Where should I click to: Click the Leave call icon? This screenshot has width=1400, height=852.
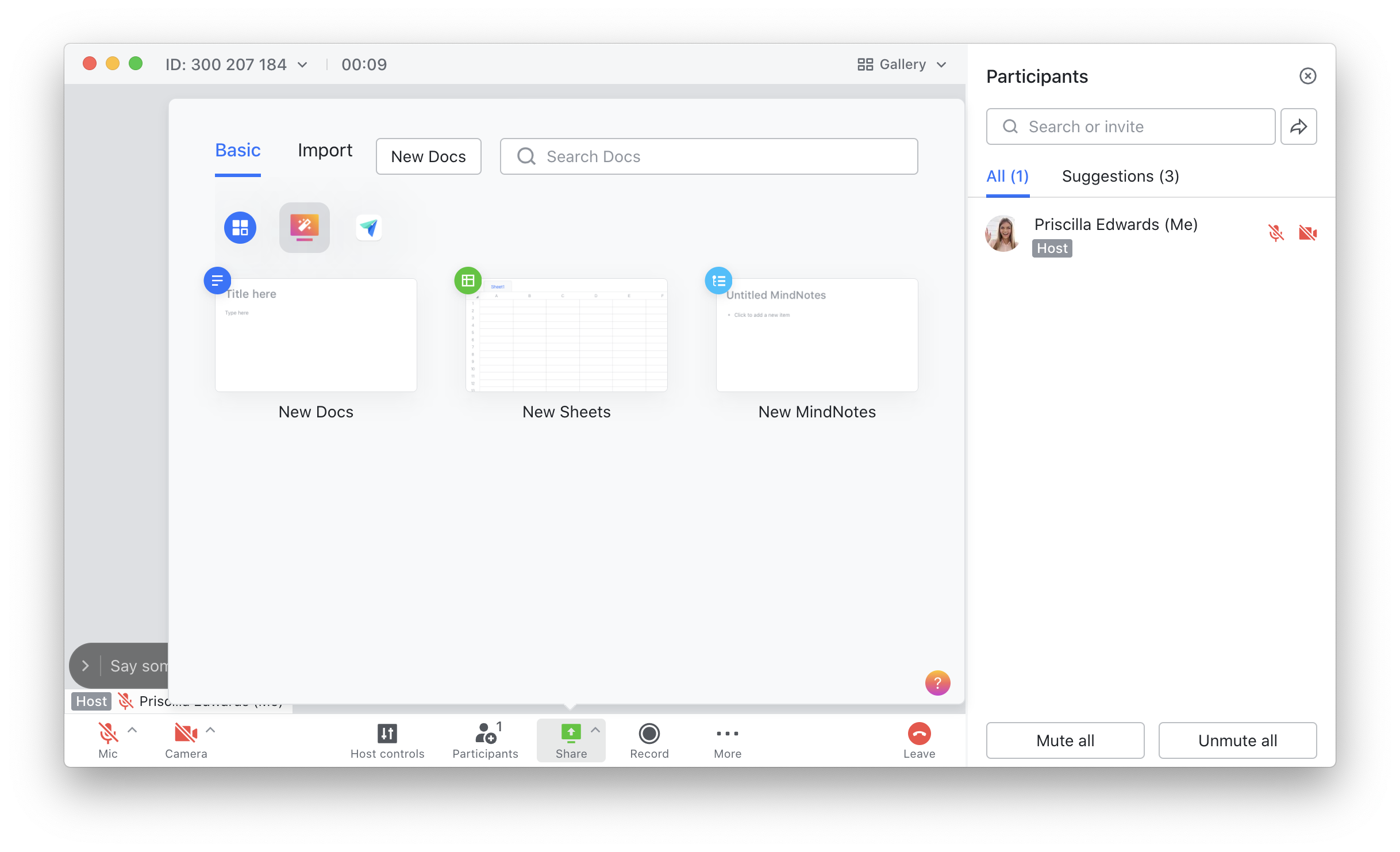pos(918,734)
